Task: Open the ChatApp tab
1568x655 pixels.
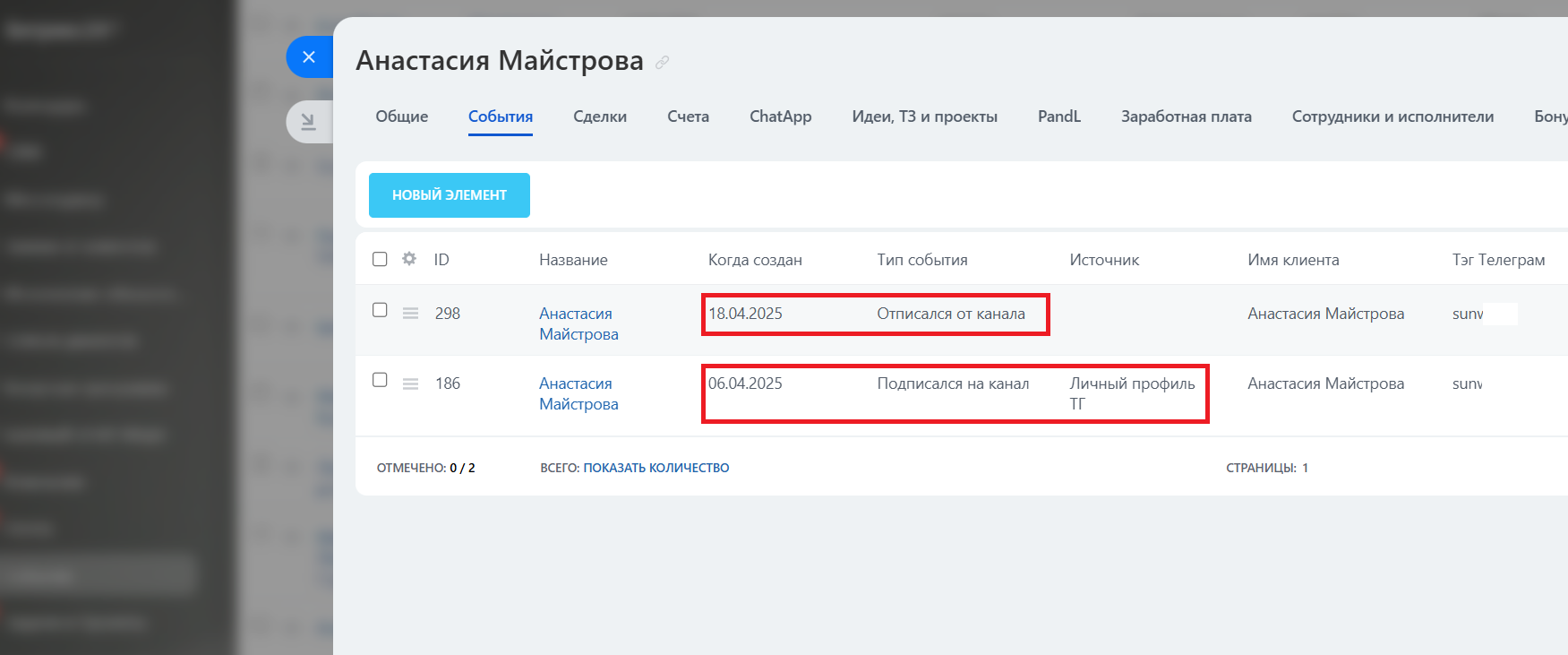Action: 780,116
